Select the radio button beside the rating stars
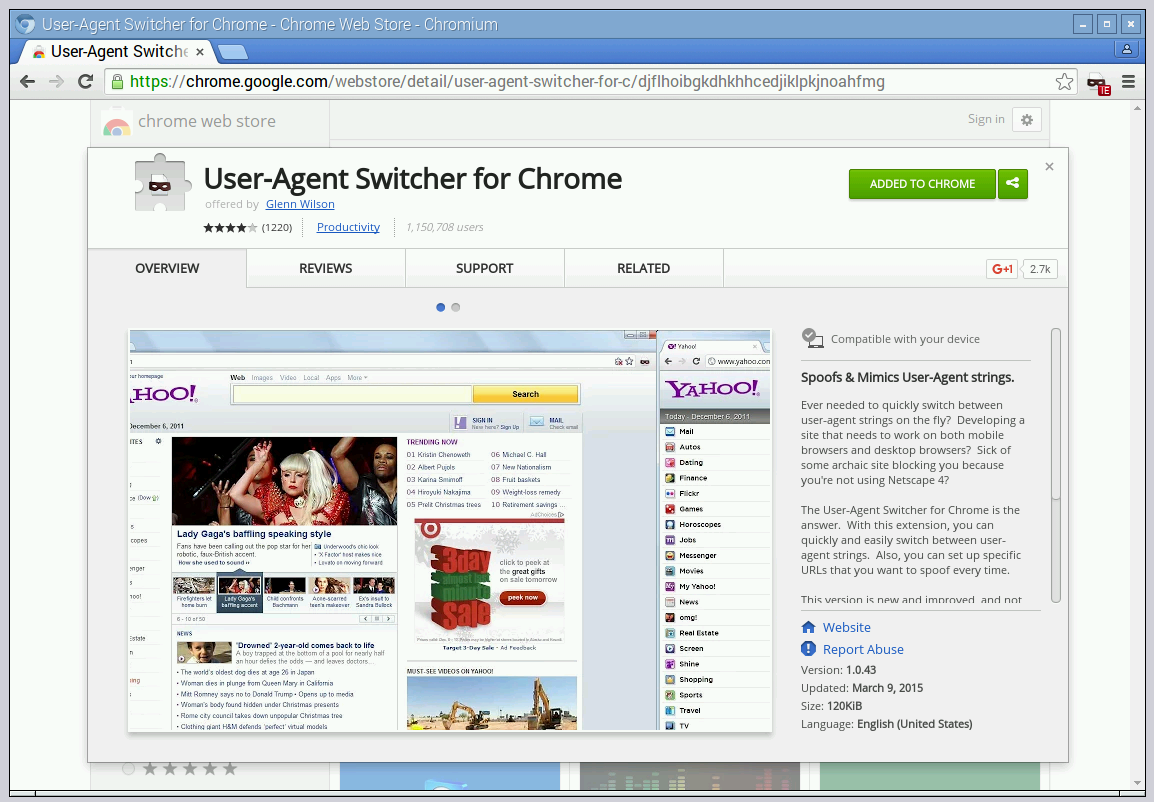The width and height of the screenshot is (1154, 802). (129, 769)
